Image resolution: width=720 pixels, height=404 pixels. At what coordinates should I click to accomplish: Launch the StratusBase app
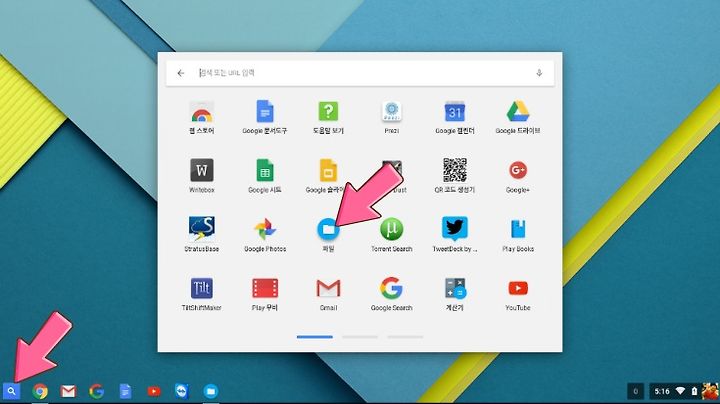coord(202,229)
